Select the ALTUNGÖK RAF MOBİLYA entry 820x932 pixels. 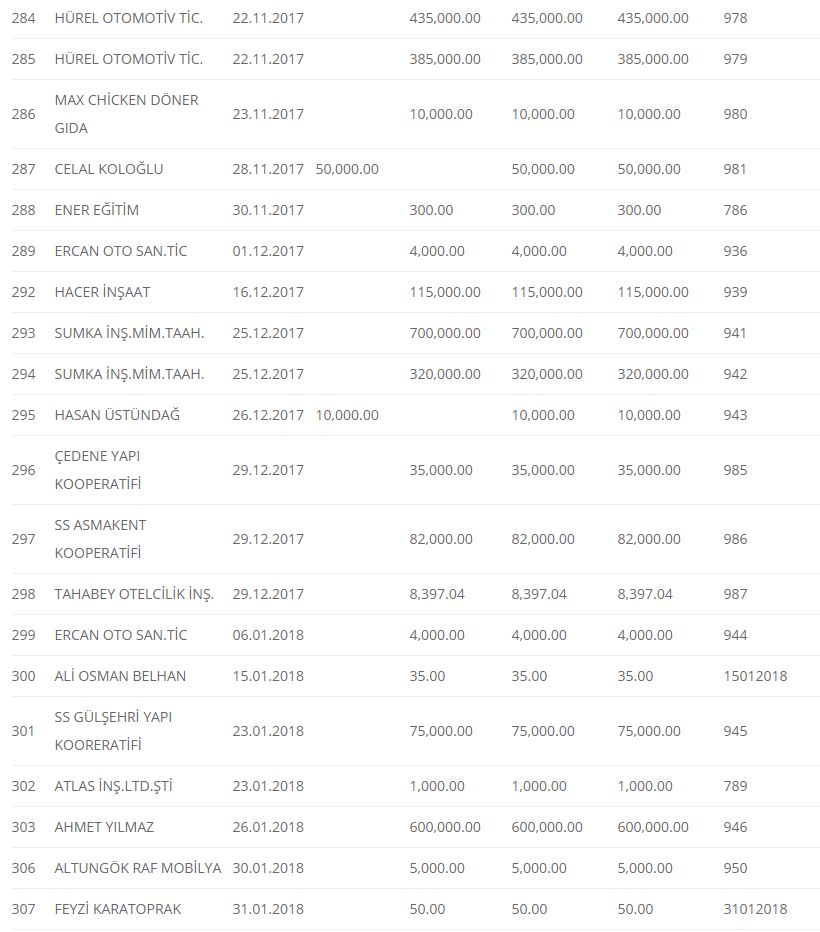[x=138, y=868]
